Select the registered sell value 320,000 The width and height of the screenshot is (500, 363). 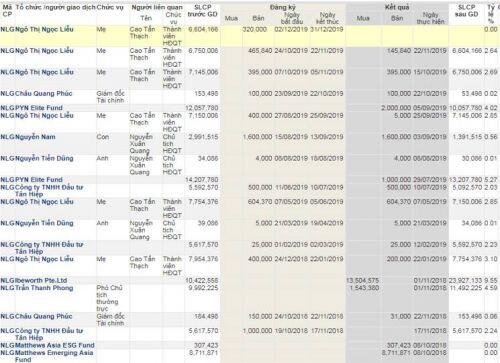[x=255, y=29]
